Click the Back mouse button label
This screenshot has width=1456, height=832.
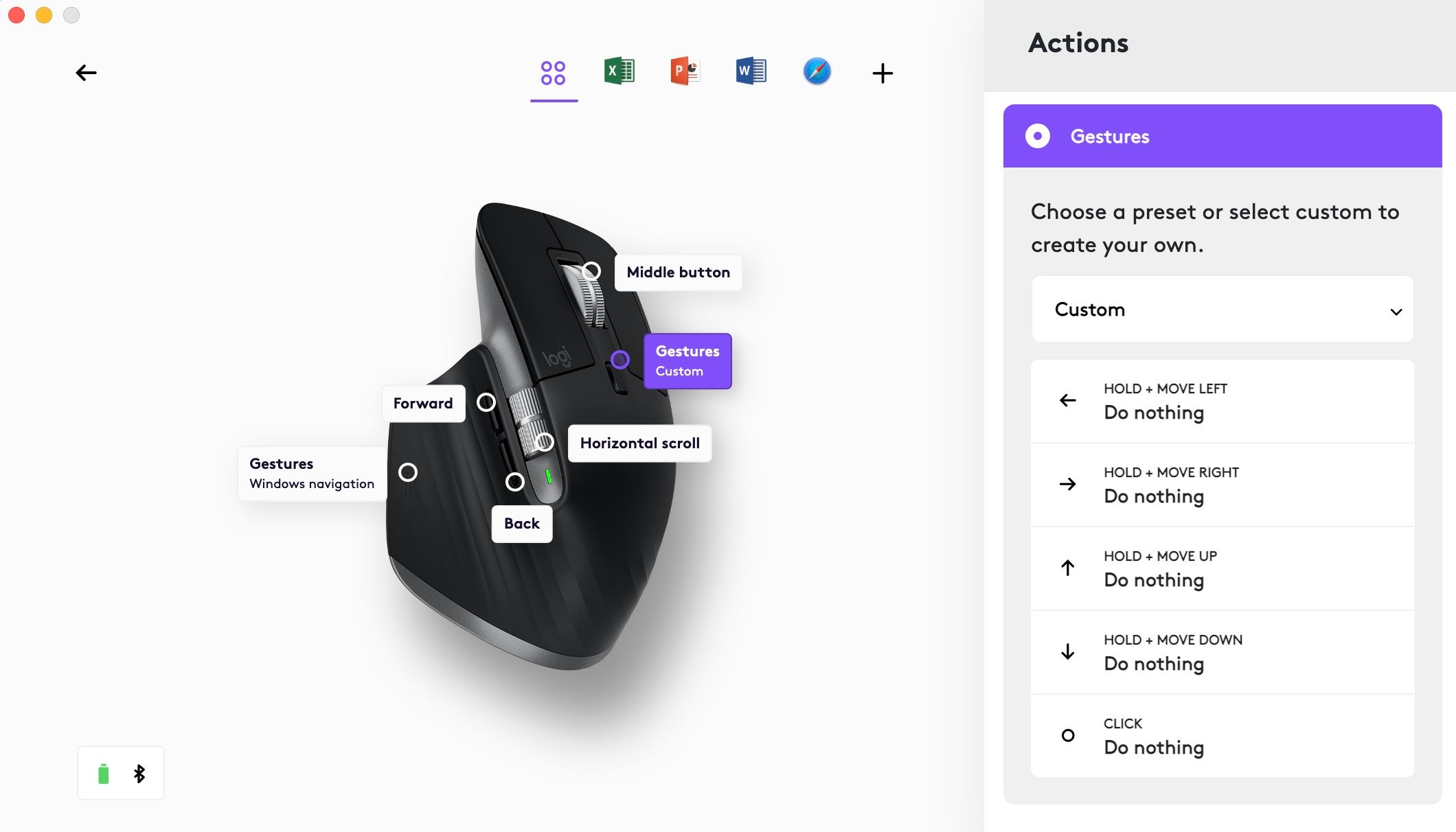point(520,523)
